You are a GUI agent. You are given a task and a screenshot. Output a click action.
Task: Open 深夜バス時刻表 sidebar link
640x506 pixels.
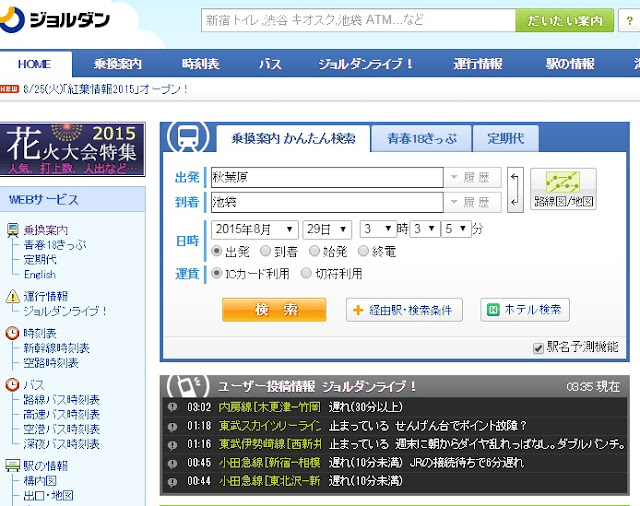point(61,444)
